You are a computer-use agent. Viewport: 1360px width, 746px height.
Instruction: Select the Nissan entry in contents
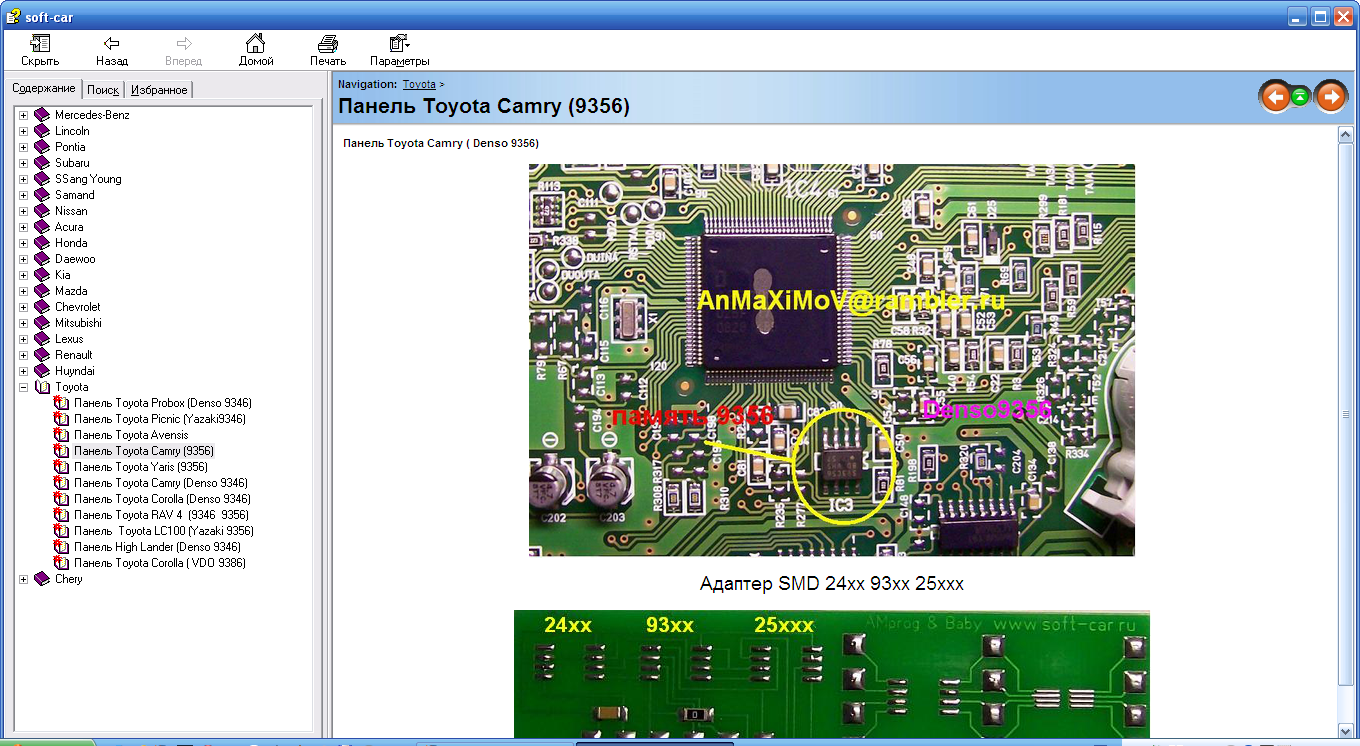point(71,211)
